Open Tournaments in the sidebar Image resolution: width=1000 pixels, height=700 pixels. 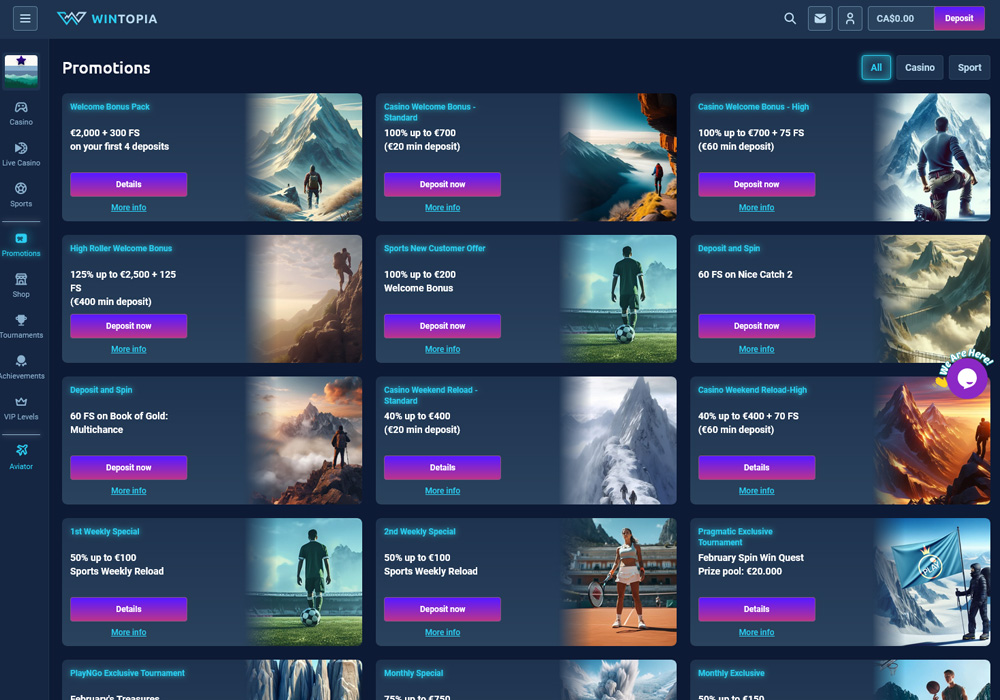click(x=21, y=326)
